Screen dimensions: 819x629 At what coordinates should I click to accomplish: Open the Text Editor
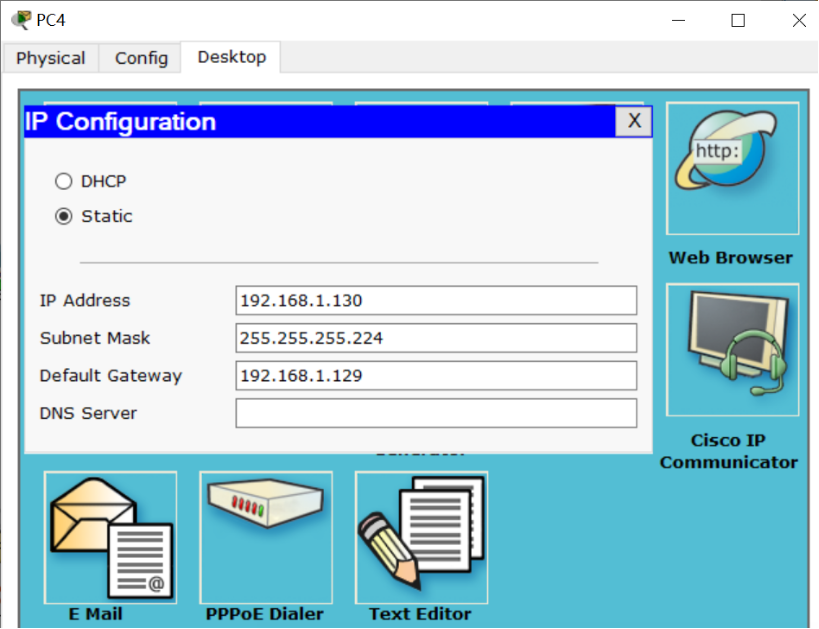422,538
